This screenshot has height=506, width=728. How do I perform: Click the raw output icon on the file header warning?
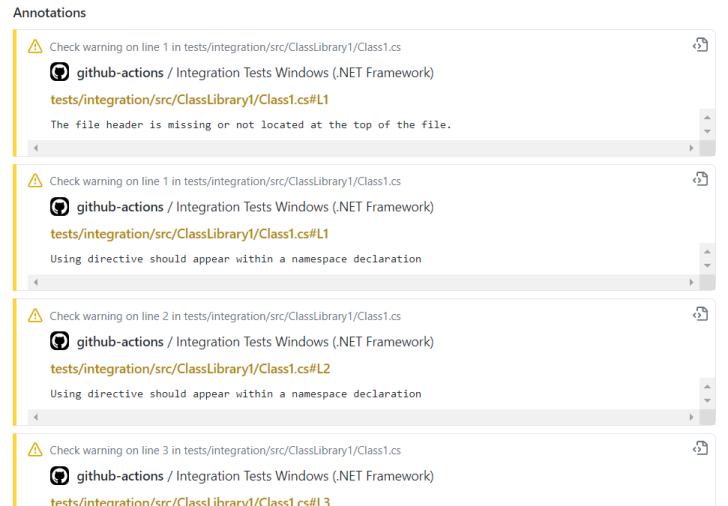[700, 45]
